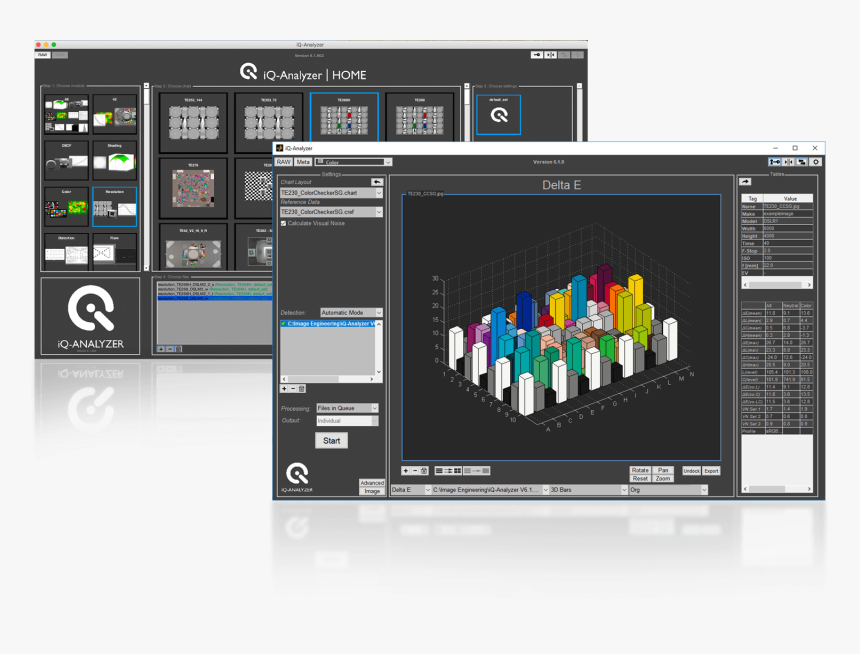This screenshot has width=860, height=654.
Task: Click the settings gear icon in the front window
Action: [816, 162]
